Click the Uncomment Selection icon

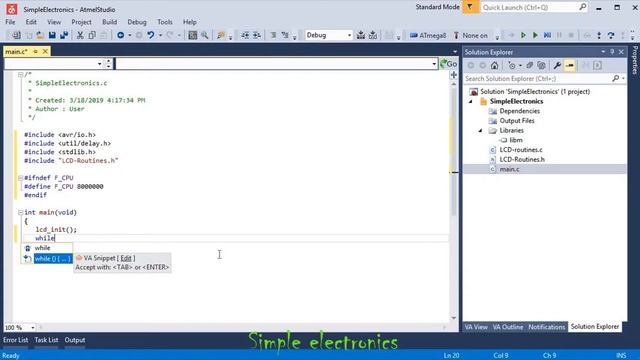pyautogui.click(x=285, y=35)
